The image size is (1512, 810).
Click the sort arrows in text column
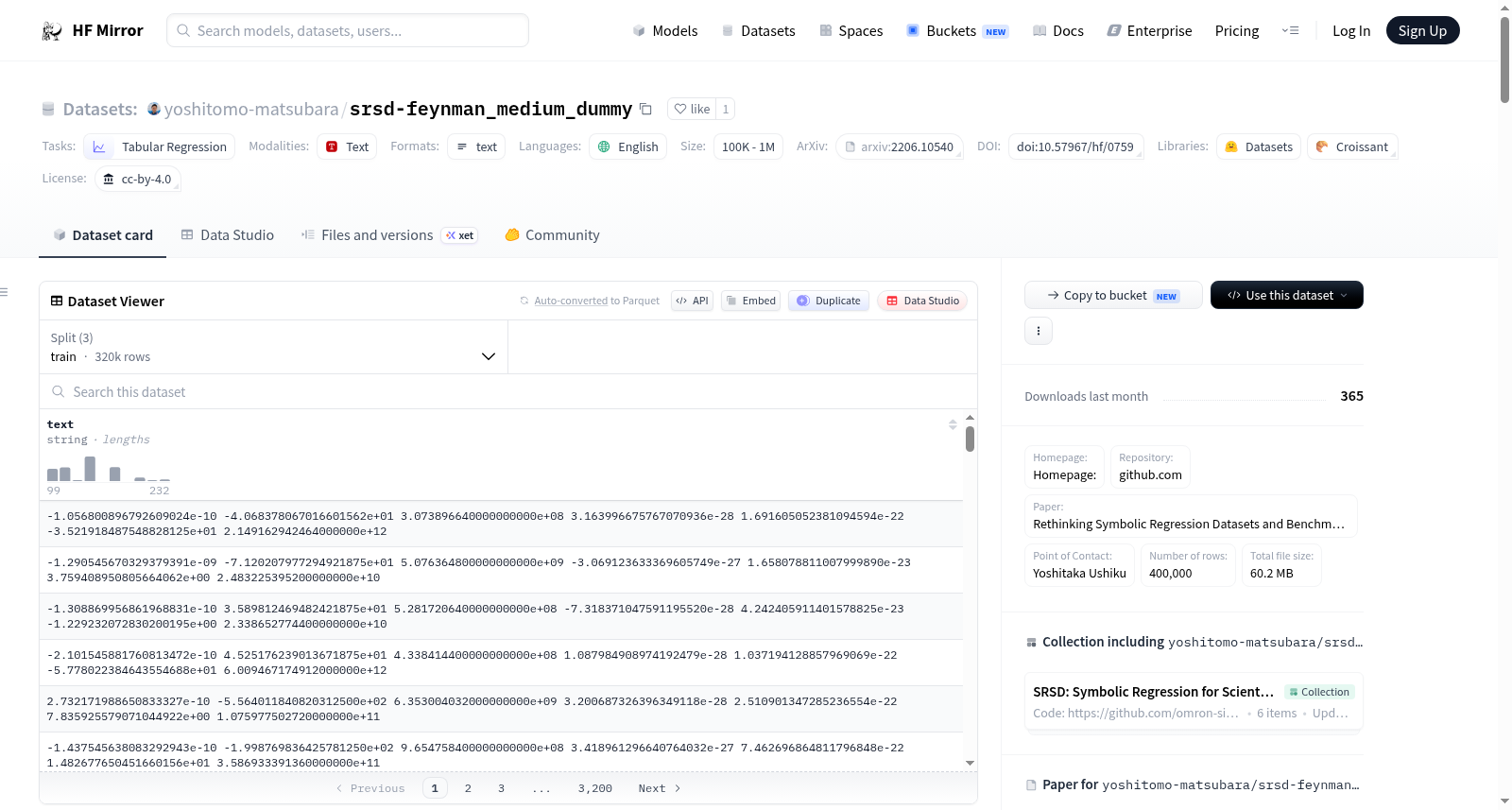click(x=953, y=424)
